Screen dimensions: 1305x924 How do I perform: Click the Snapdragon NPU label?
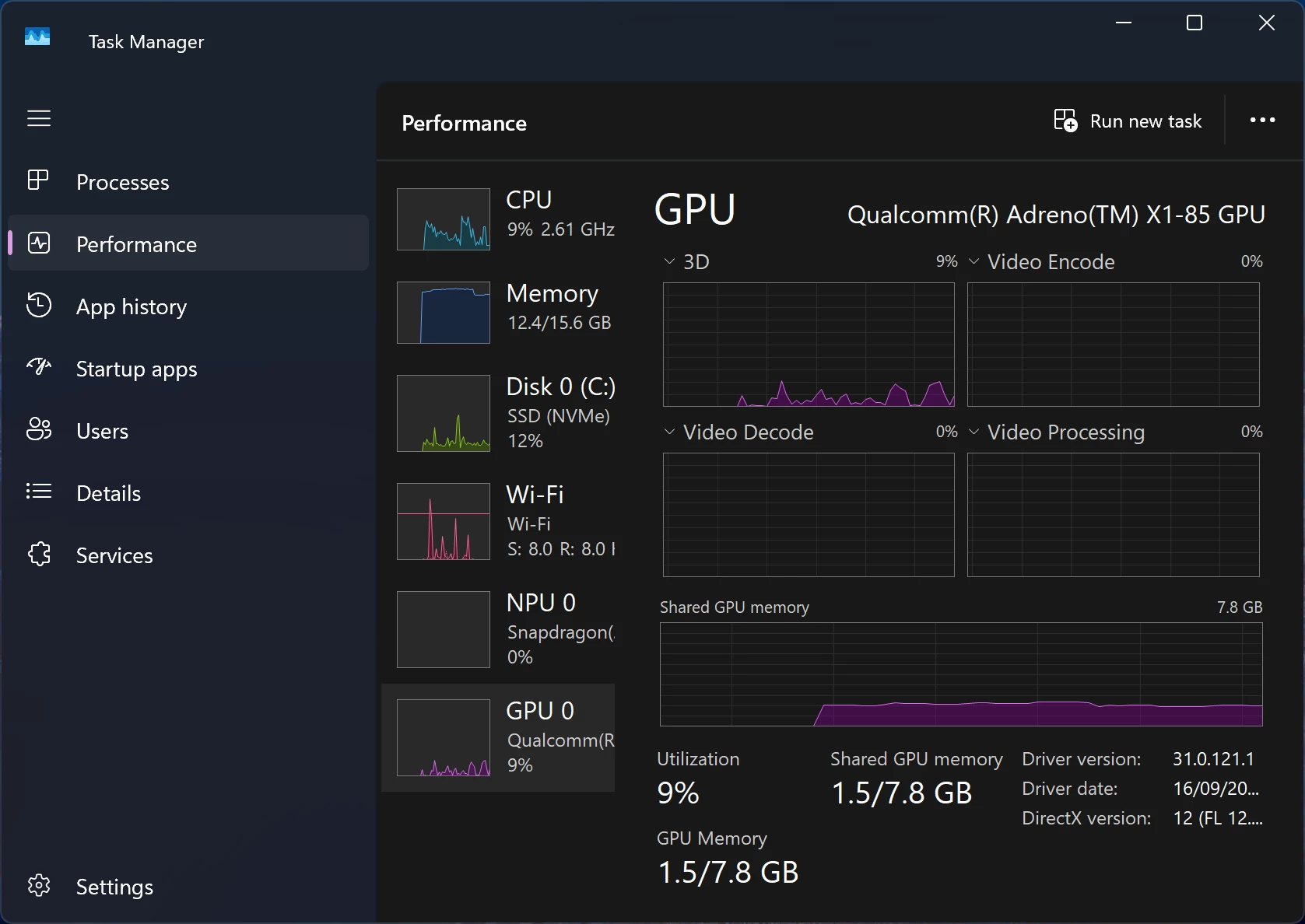click(x=560, y=632)
